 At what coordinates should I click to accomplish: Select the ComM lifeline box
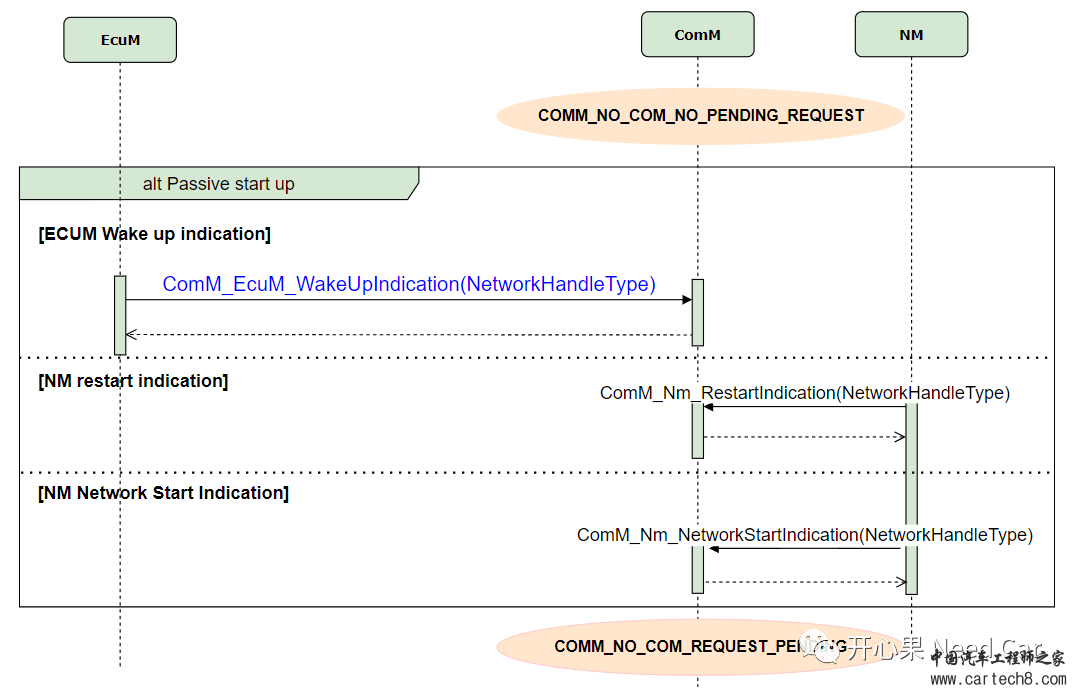(697, 34)
